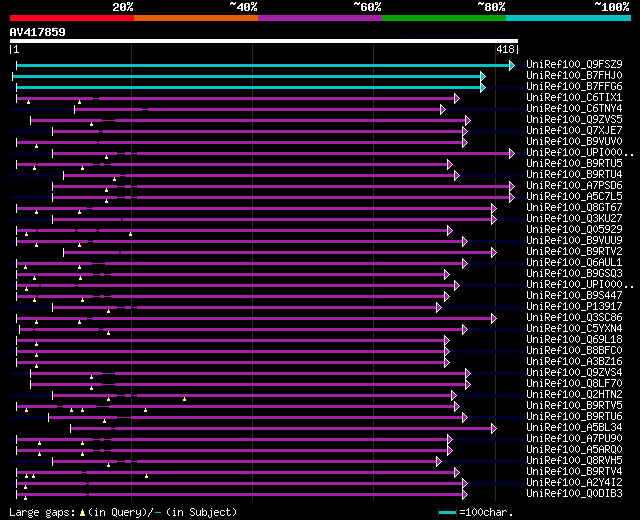Image resolution: width=640 pixels, height=520 pixels.
Task: Open hit UniRef100_C6TIX1
Action: (574, 97)
